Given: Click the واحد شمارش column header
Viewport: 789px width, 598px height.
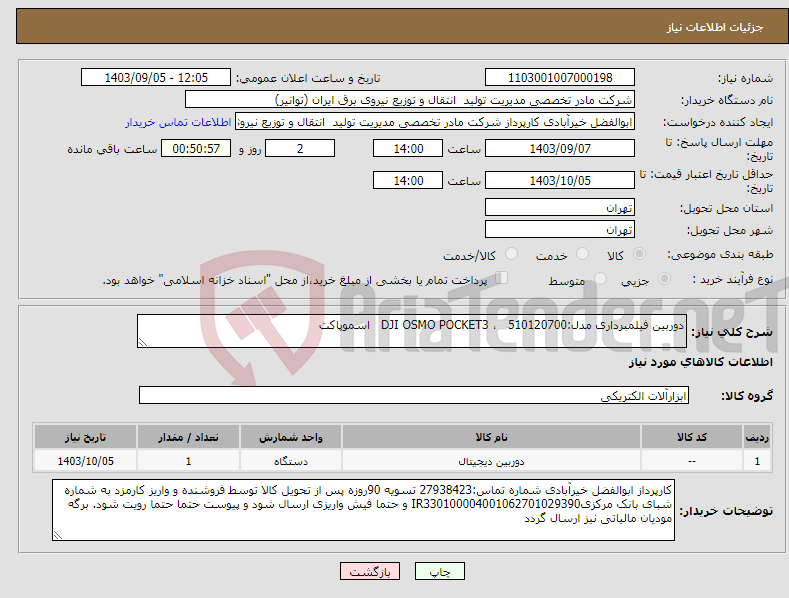Looking at the screenshot, I should (x=291, y=437).
